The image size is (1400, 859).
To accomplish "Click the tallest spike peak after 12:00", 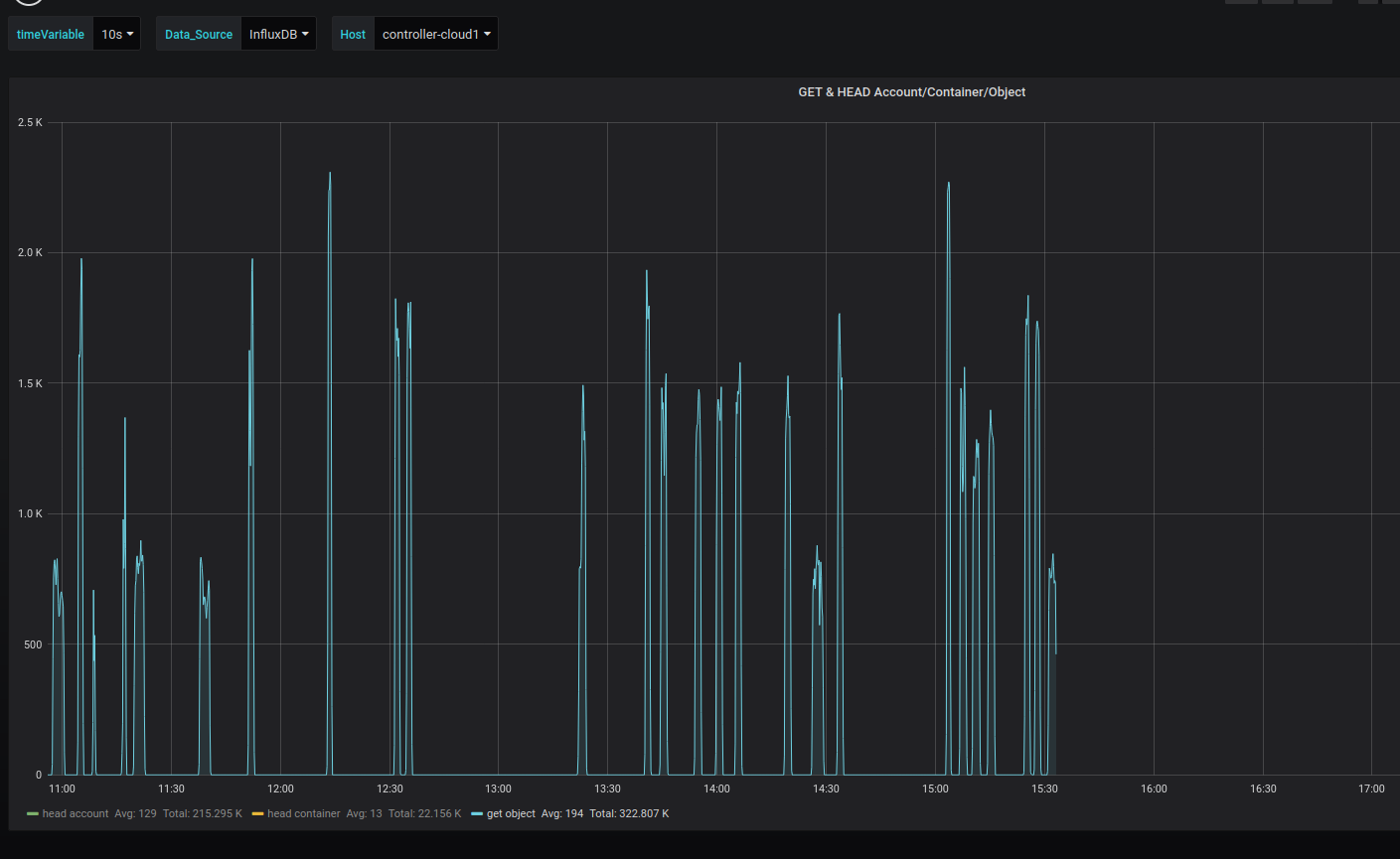I will pyautogui.click(x=330, y=174).
